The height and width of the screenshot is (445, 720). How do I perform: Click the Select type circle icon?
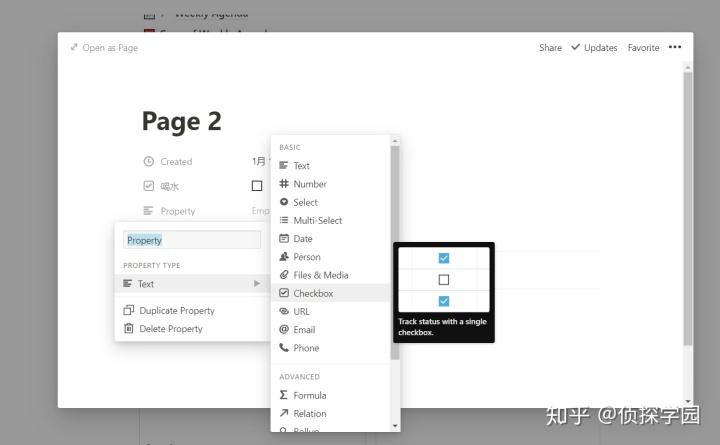click(x=284, y=202)
